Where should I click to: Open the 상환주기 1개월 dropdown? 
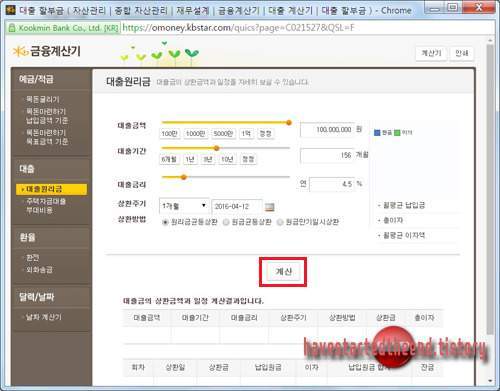coord(184,206)
